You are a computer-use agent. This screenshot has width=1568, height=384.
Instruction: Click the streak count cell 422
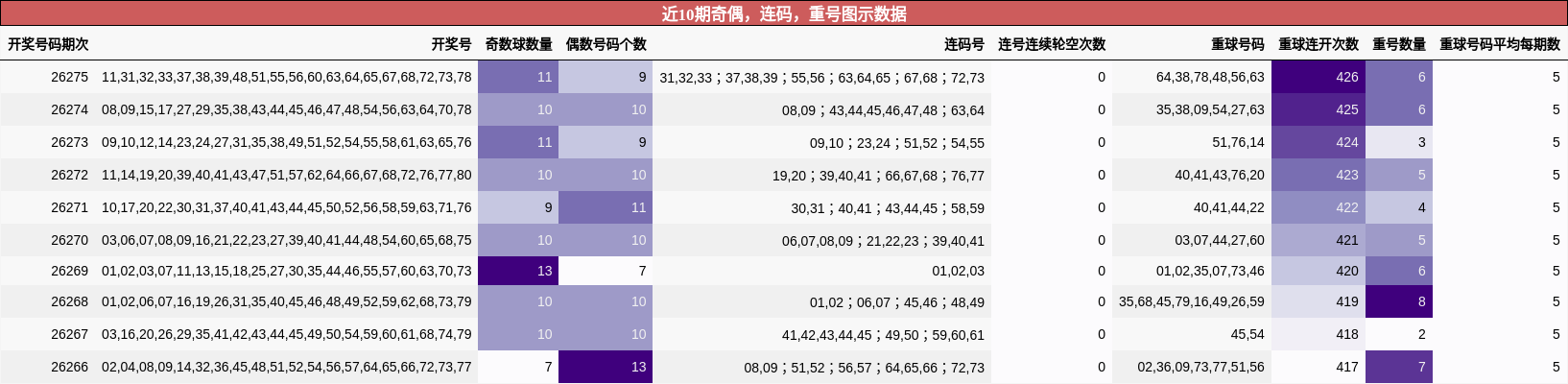(x=1319, y=207)
